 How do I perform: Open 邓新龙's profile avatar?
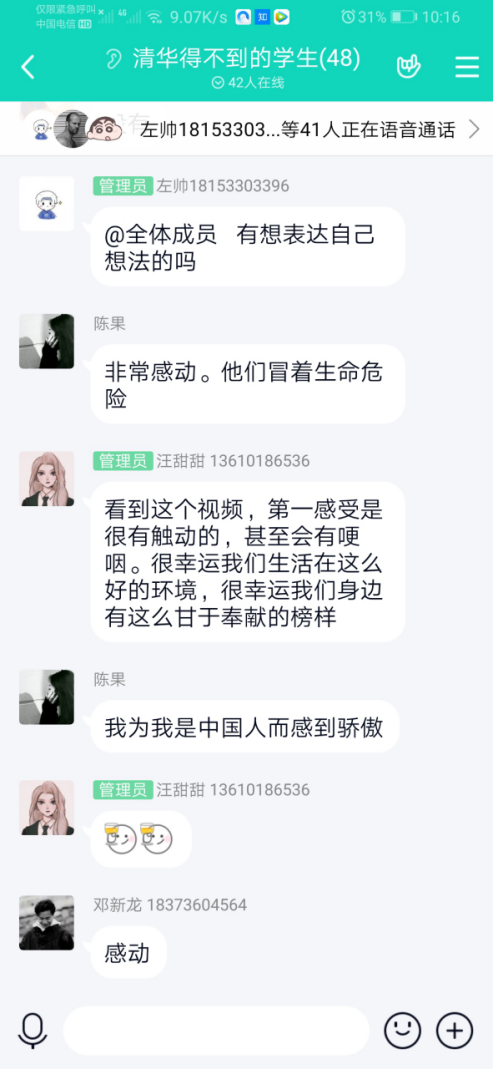[46, 922]
